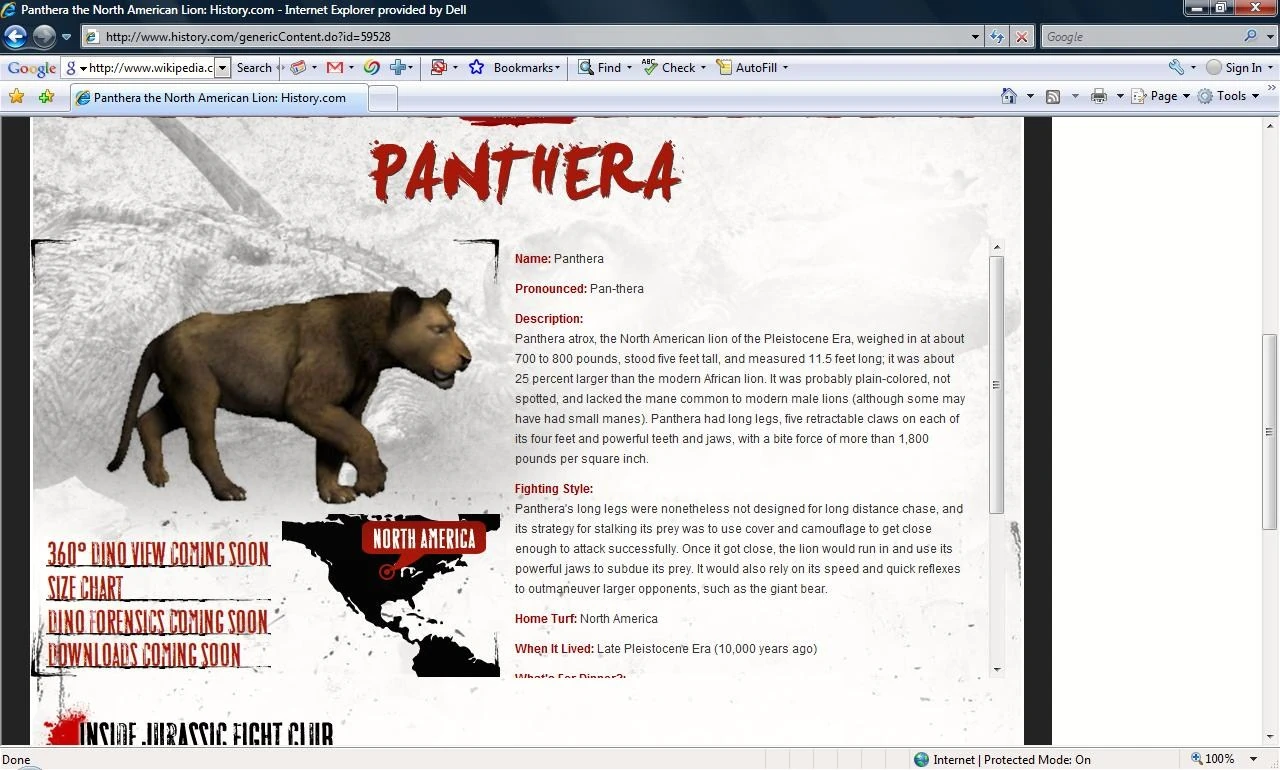Click the Google Toolbar Search button
The height and width of the screenshot is (770, 1280).
(254, 68)
